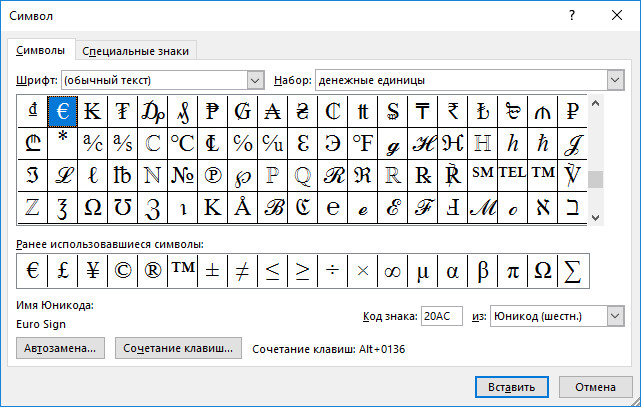Select the degree Fahrenheit symbol

point(363,143)
